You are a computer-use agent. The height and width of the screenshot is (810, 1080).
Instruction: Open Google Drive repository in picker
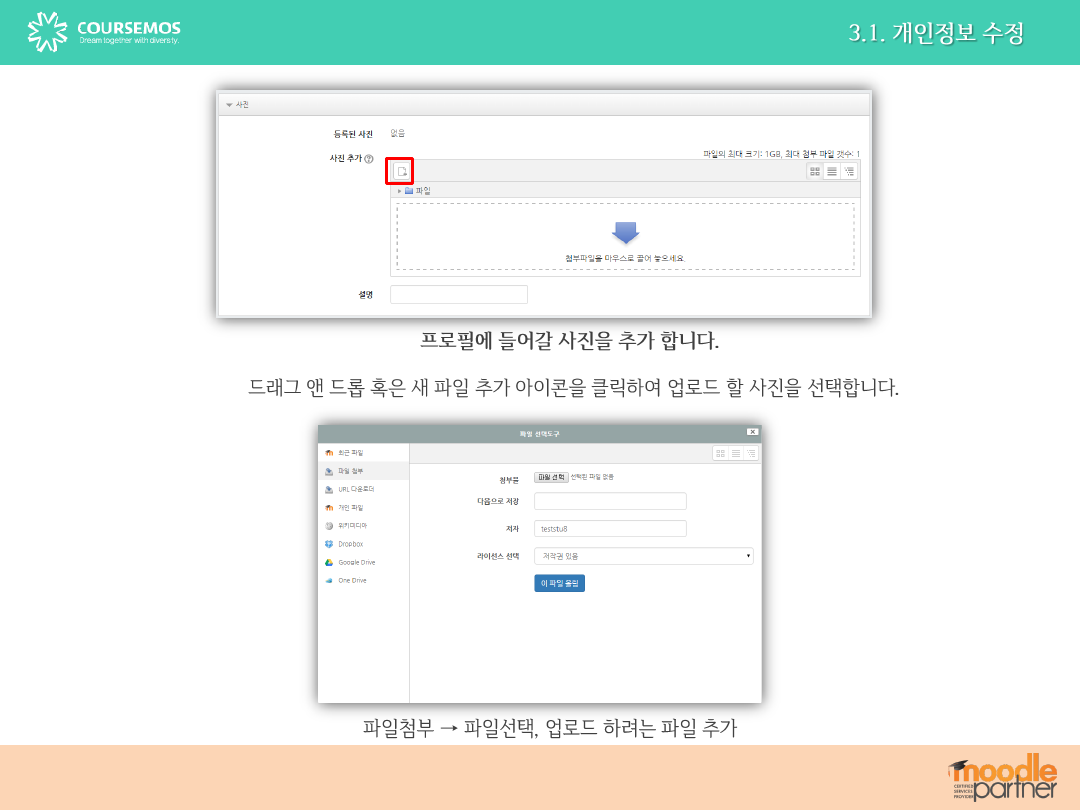[356, 562]
